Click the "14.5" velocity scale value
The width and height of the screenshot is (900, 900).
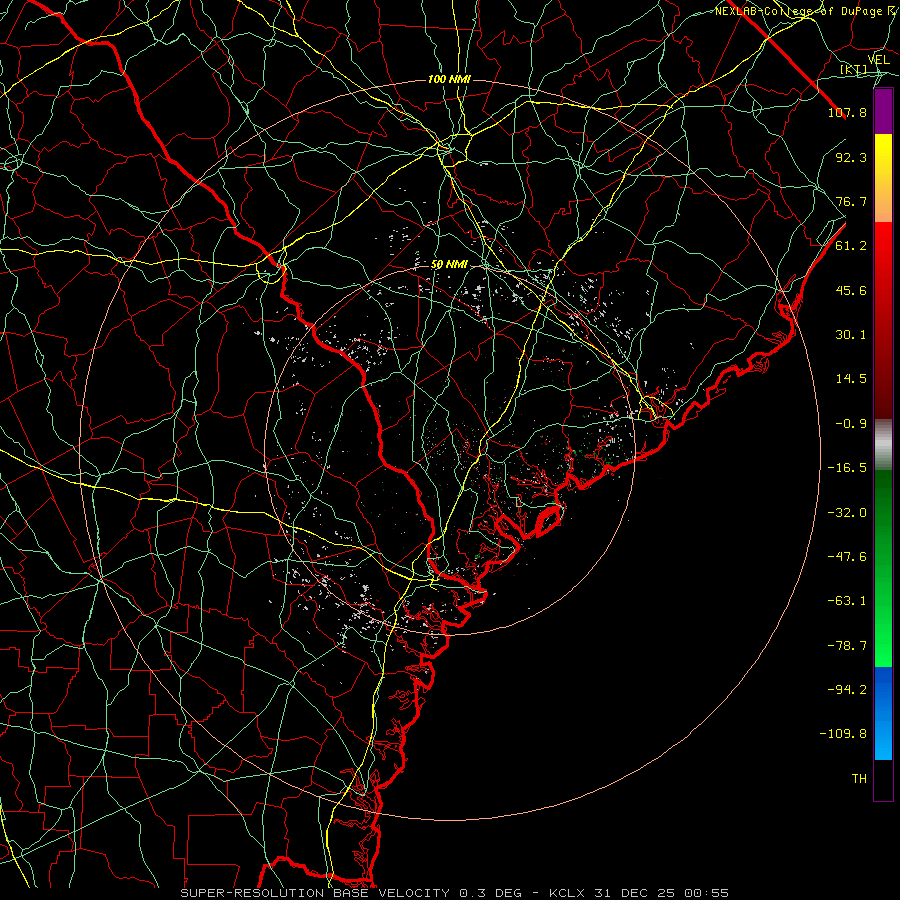pyautogui.click(x=851, y=379)
